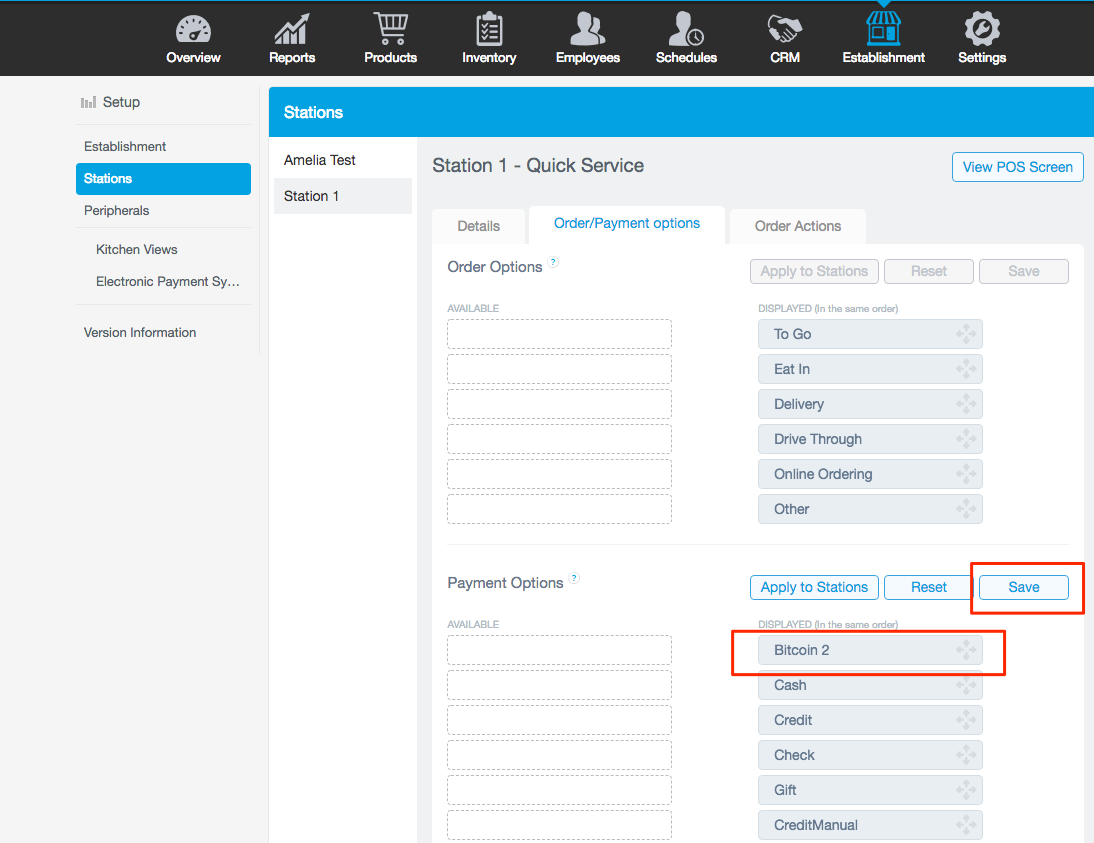
Task: Open the Inventory section
Action: tap(489, 38)
